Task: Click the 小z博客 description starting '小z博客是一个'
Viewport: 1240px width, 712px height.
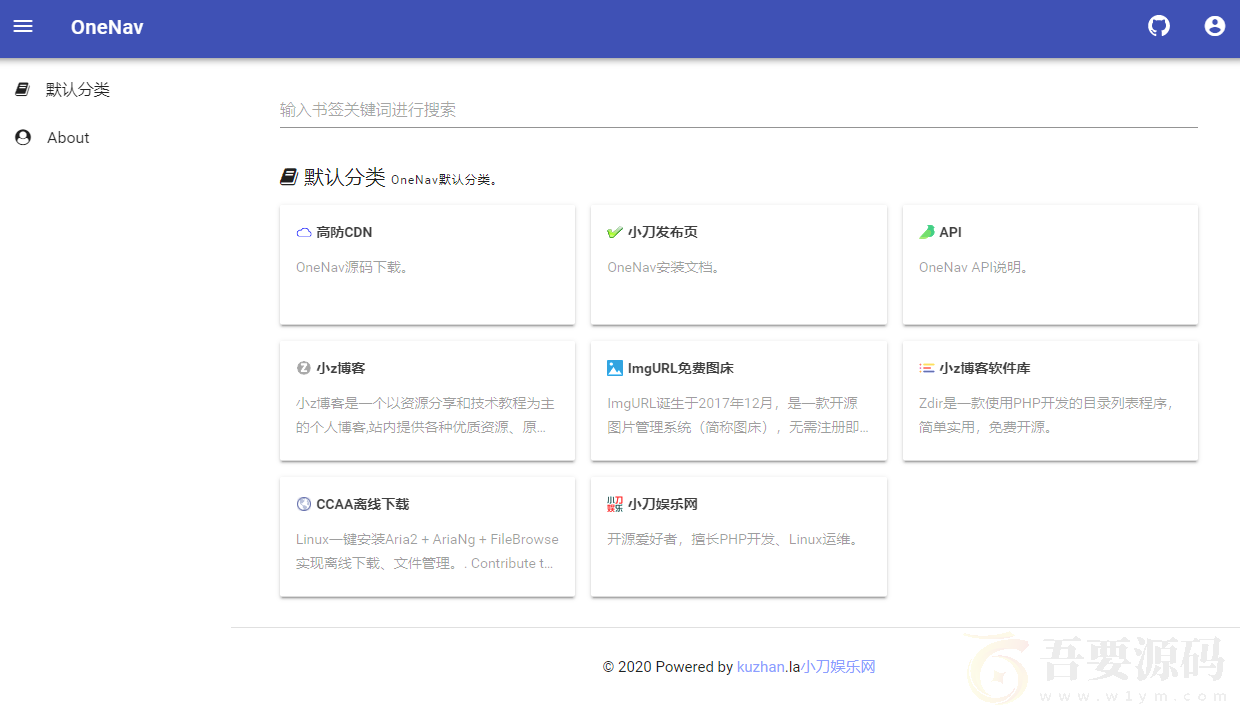Action: (426, 415)
